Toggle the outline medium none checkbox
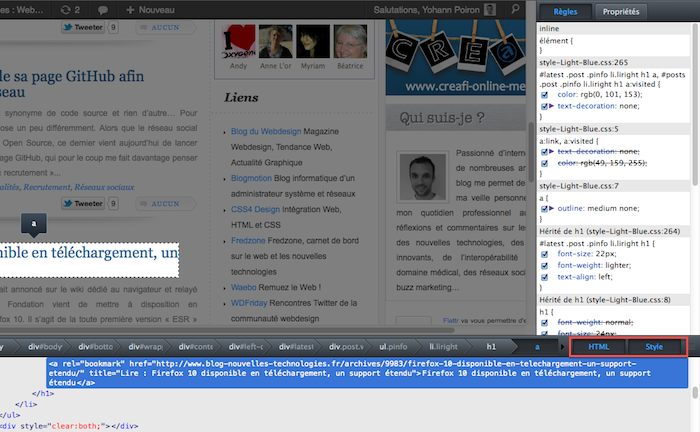Screen dimensions: 700x432 pyautogui.click(x=546, y=207)
